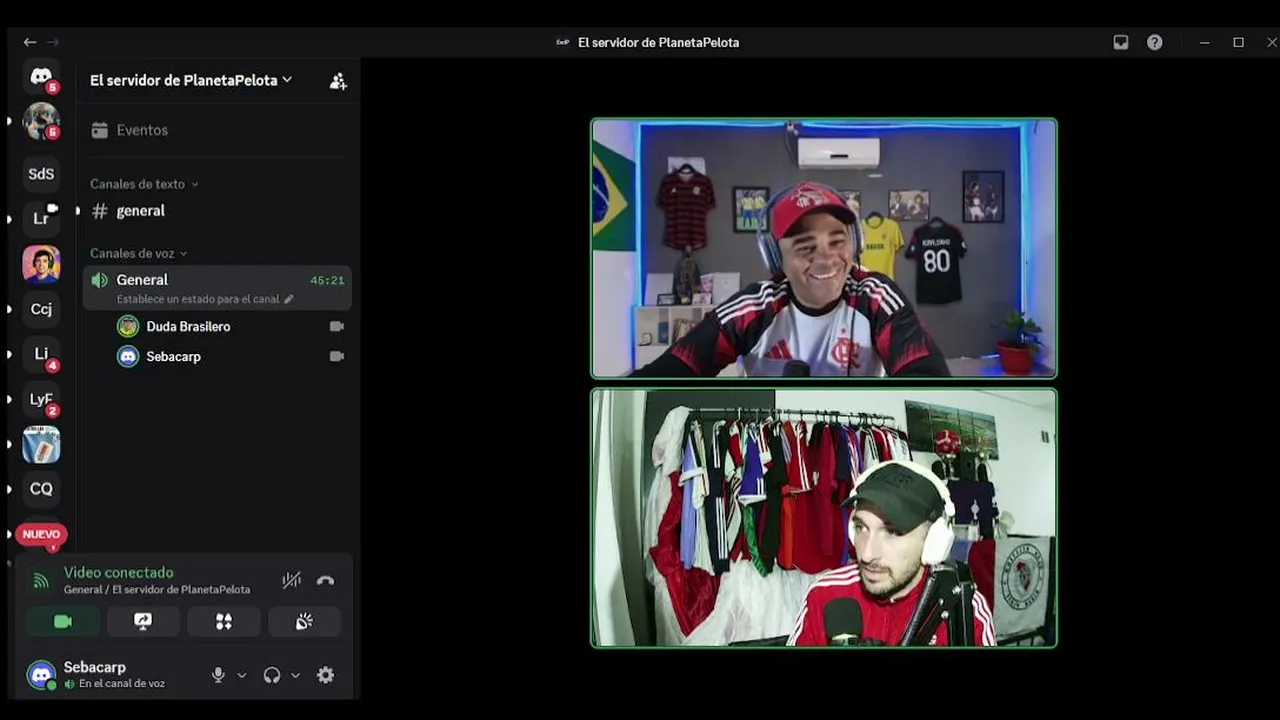Open headphones output options chevron

295,675
